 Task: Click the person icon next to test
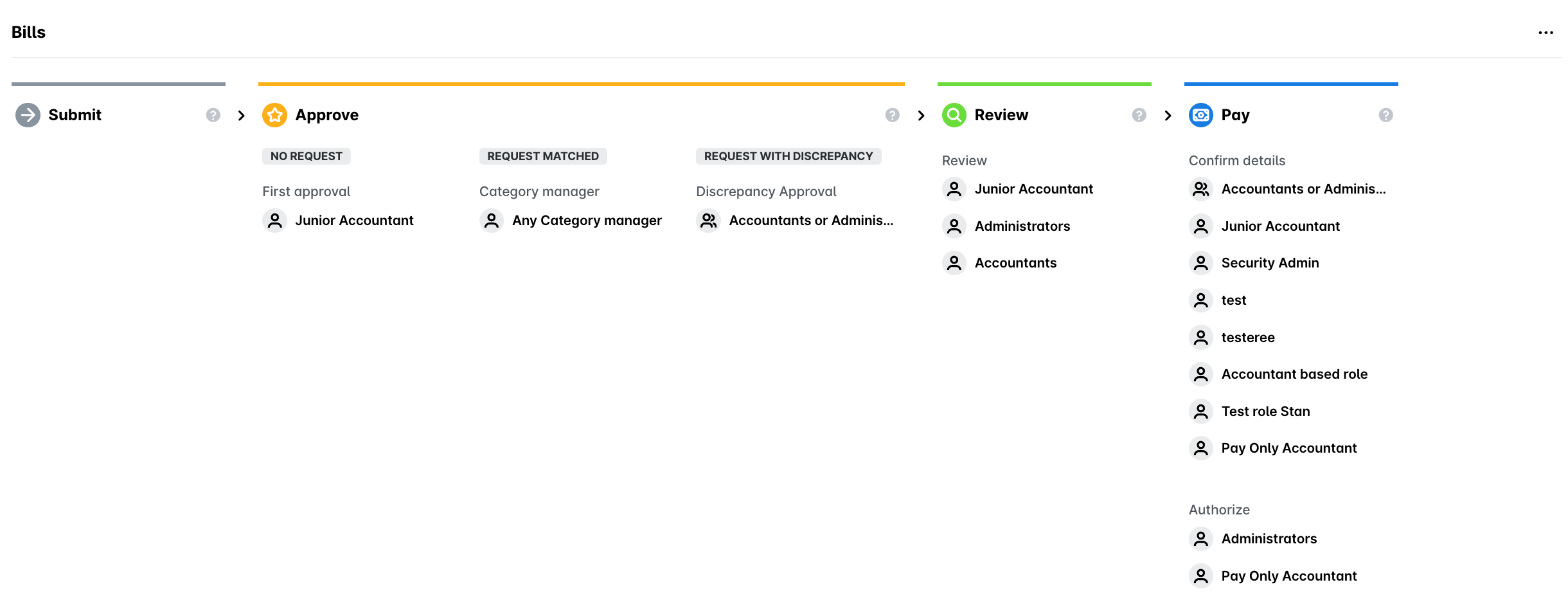(1201, 300)
